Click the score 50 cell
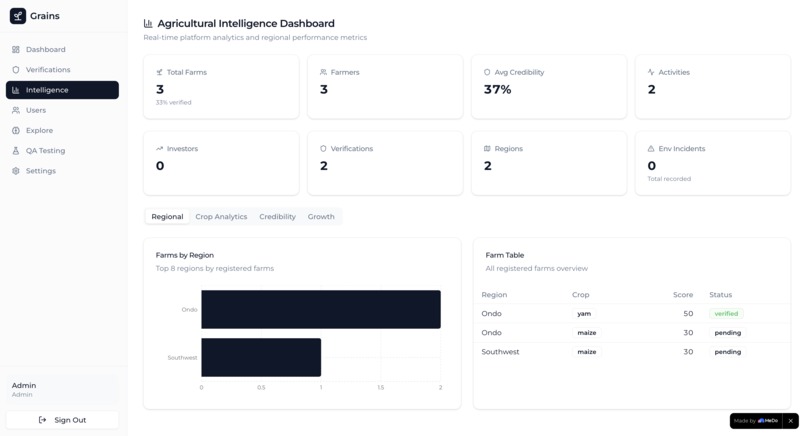This screenshot has width=806, height=436. (x=688, y=314)
